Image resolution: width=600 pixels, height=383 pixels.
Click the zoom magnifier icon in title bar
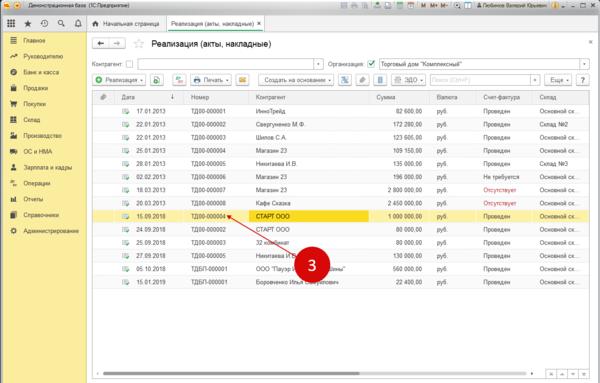[x=457, y=5]
